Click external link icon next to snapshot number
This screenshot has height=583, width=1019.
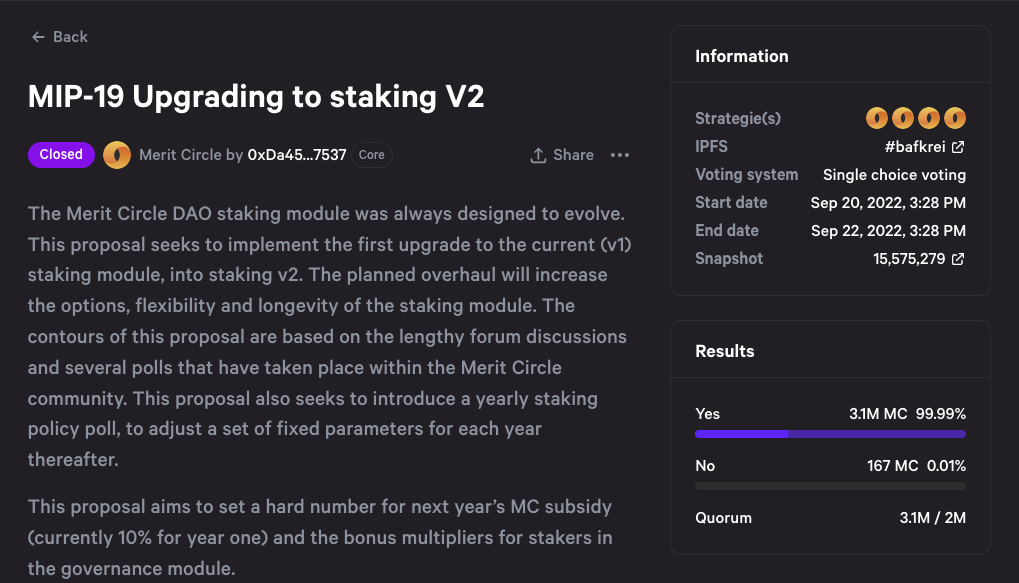click(x=958, y=259)
